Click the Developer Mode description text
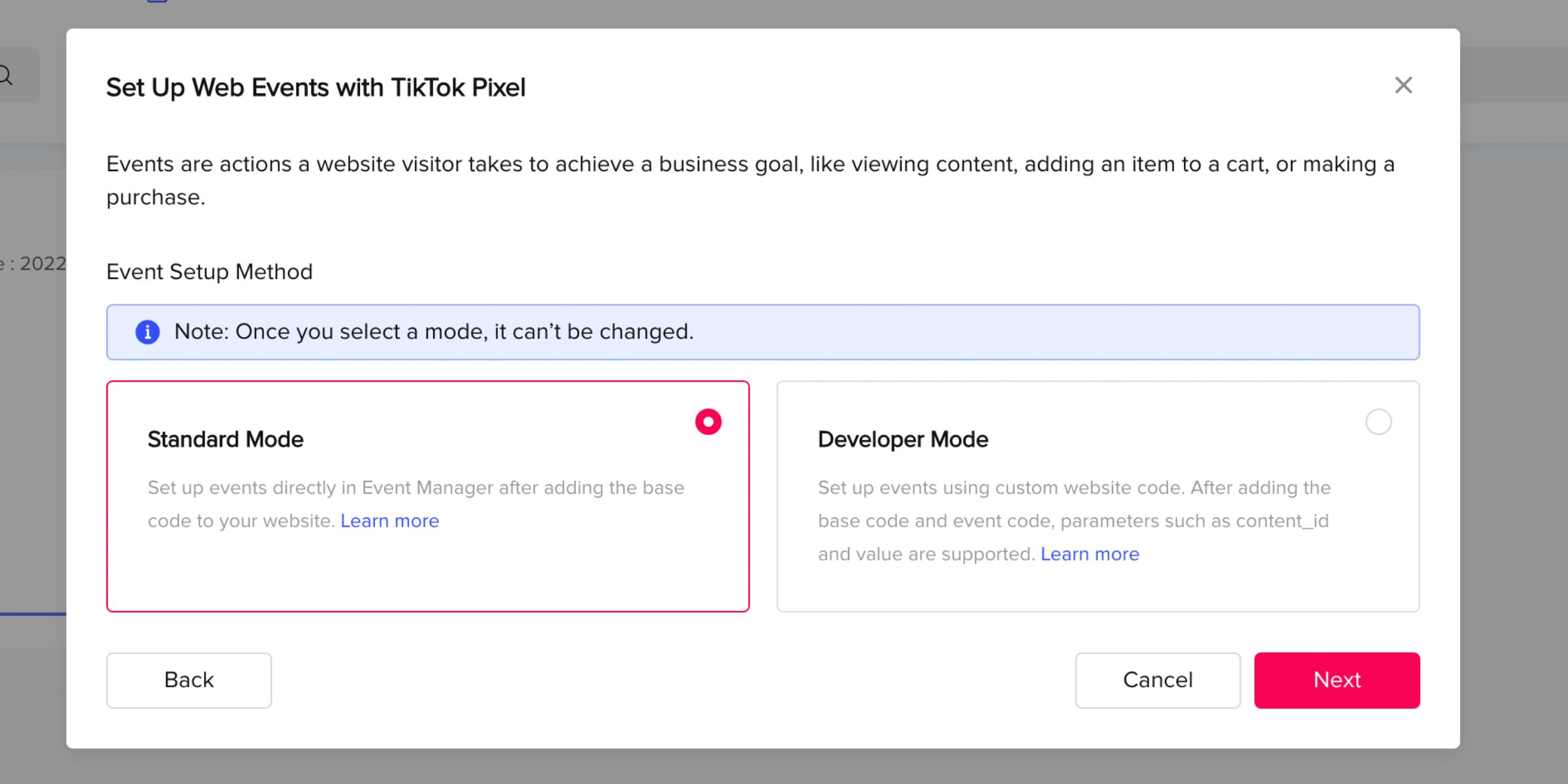 point(1074,521)
